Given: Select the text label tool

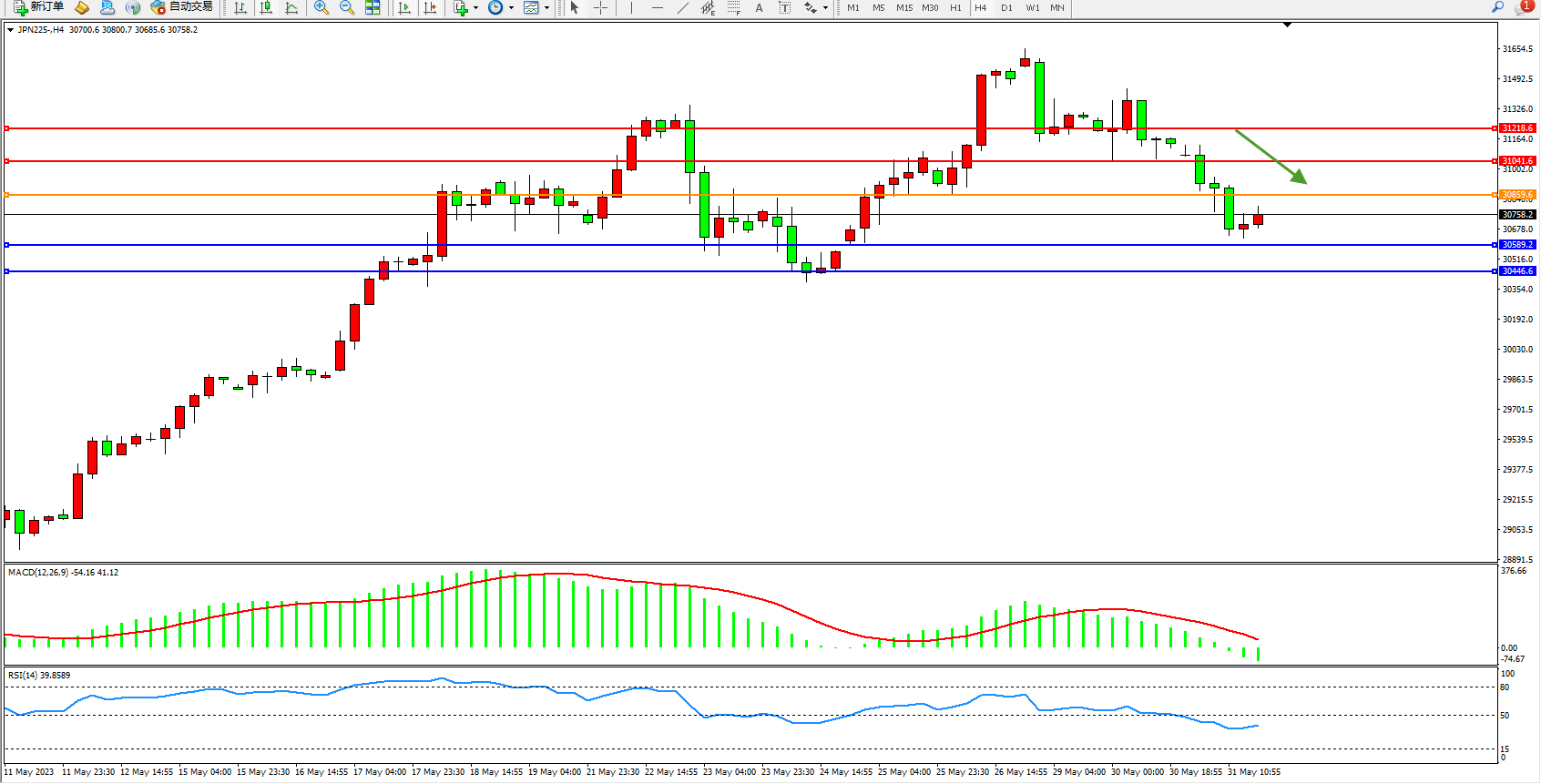Looking at the screenshot, I should [x=759, y=7].
